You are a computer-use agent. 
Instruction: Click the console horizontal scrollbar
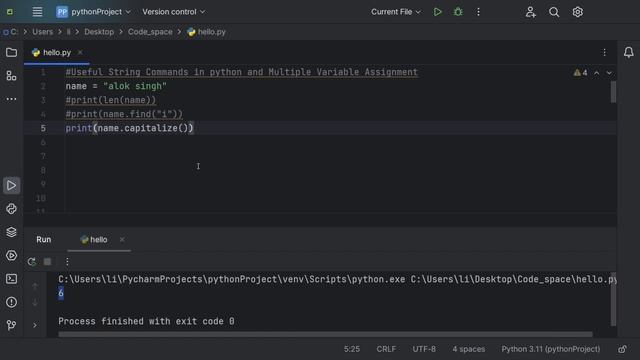325,334
